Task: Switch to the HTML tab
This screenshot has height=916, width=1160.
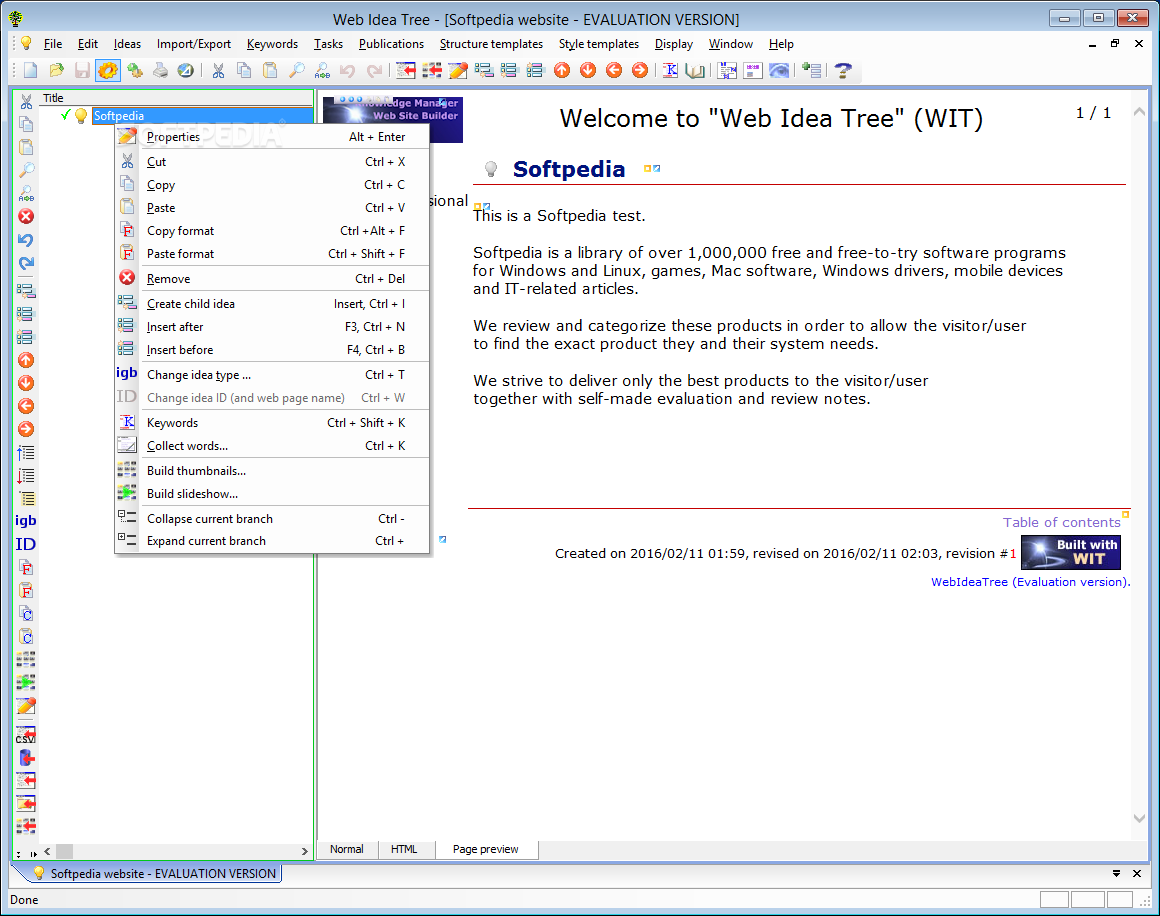Action: (x=404, y=849)
